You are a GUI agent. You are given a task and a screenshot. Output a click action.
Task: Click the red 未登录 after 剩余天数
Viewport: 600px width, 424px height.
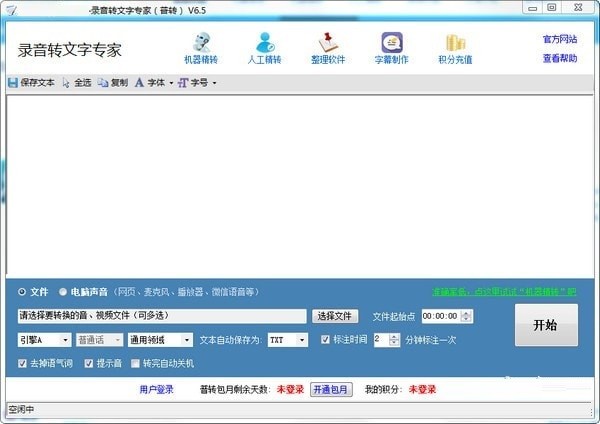click(290, 390)
